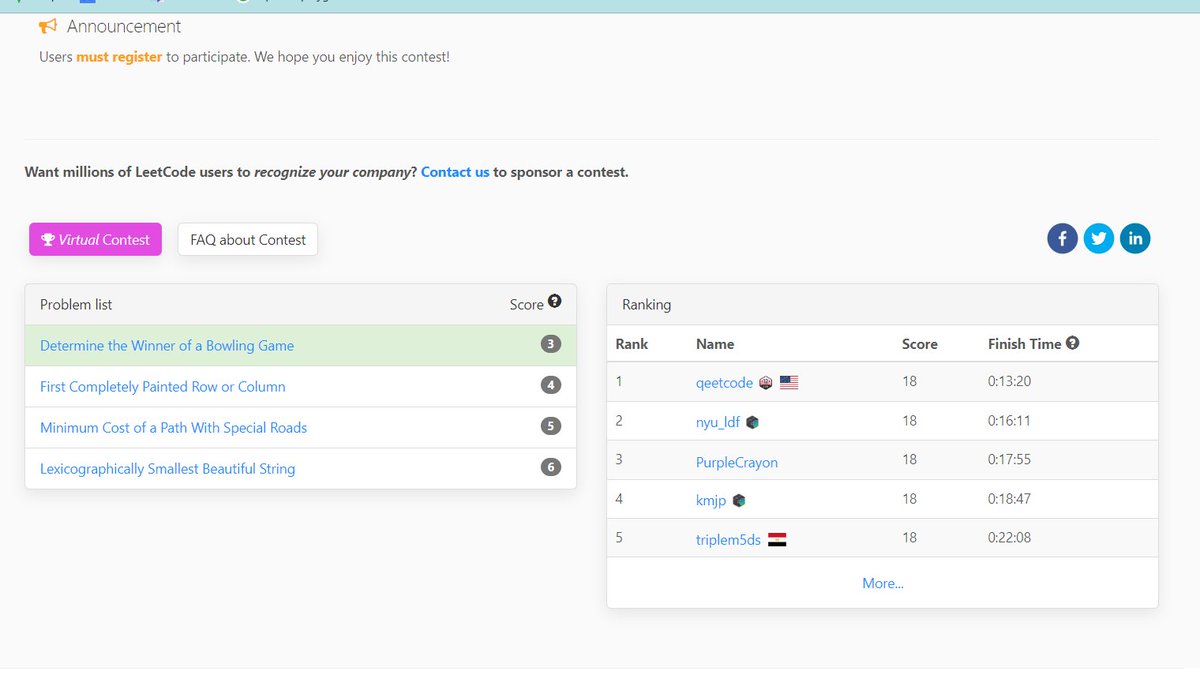
Task: Click More... to see full ranking
Action: pyautogui.click(x=883, y=583)
